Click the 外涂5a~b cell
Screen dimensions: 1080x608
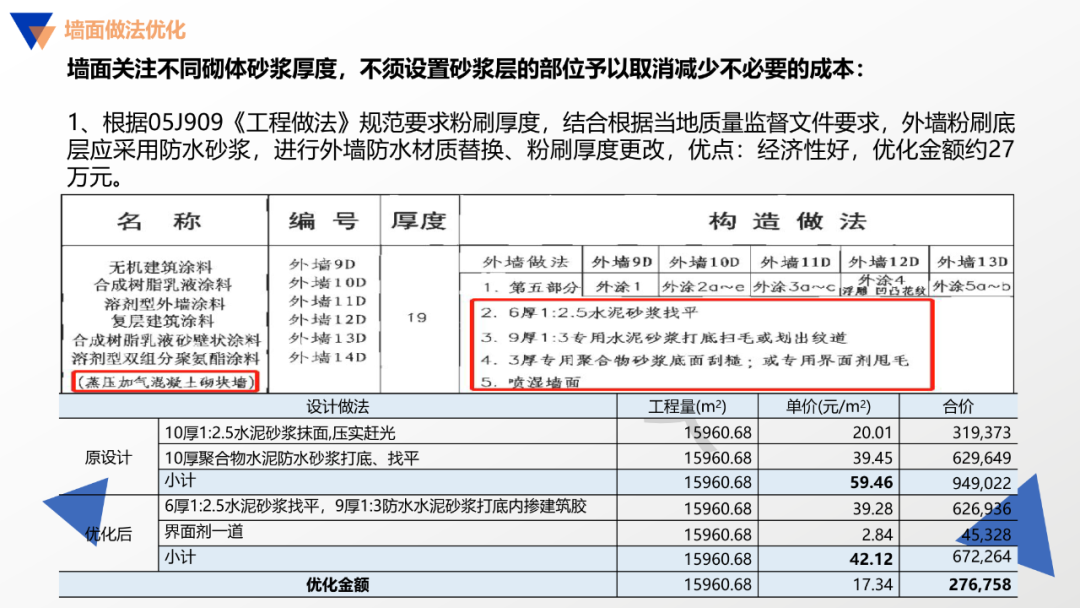click(x=971, y=286)
